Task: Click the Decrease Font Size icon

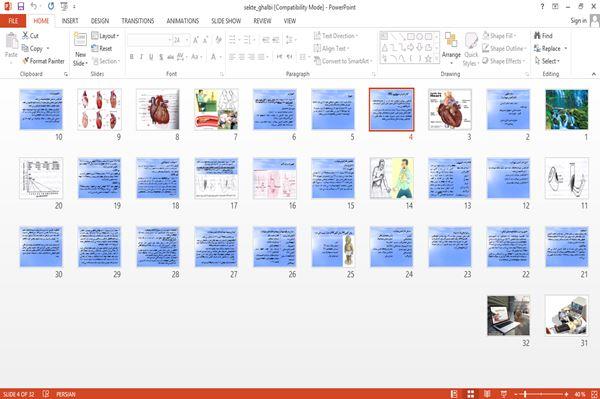Action: pyautogui.click(x=205, y=40)
